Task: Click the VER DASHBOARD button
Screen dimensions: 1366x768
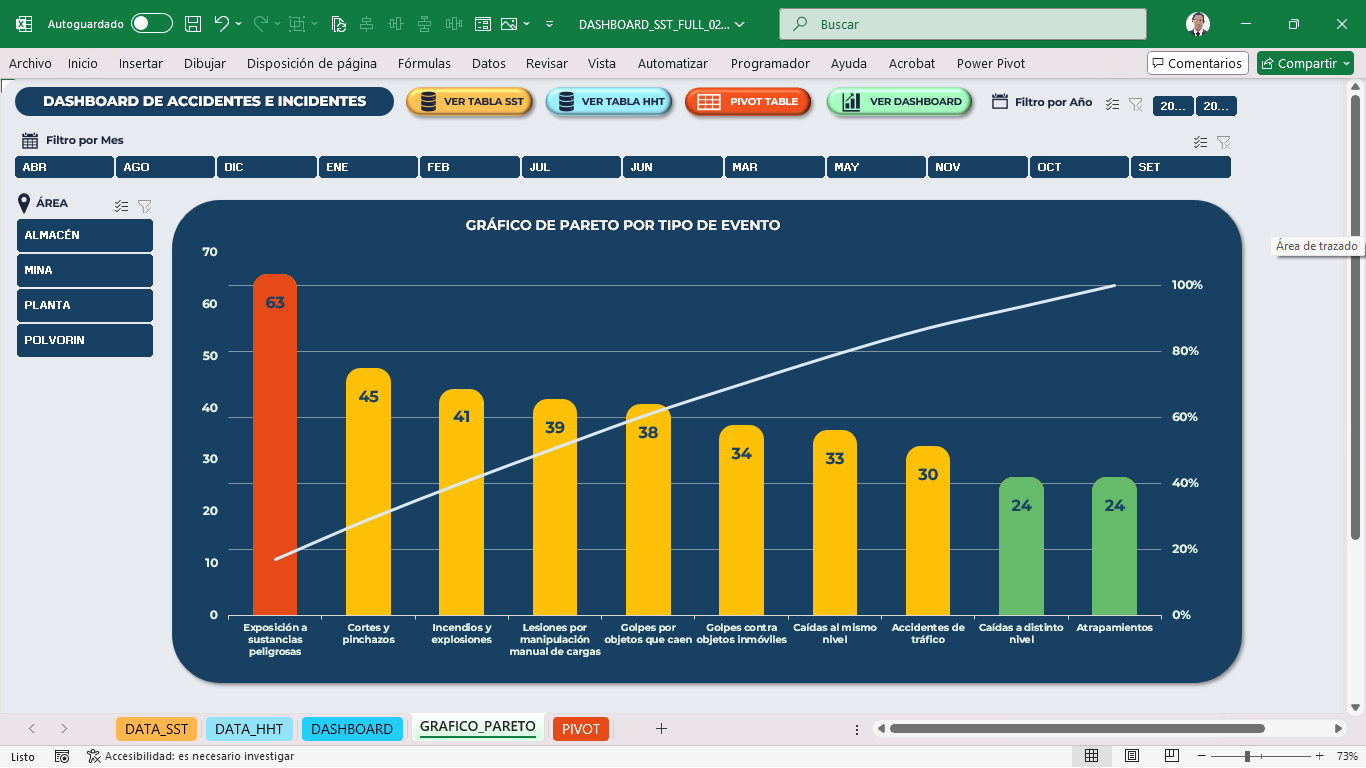Action: (900, 102)
